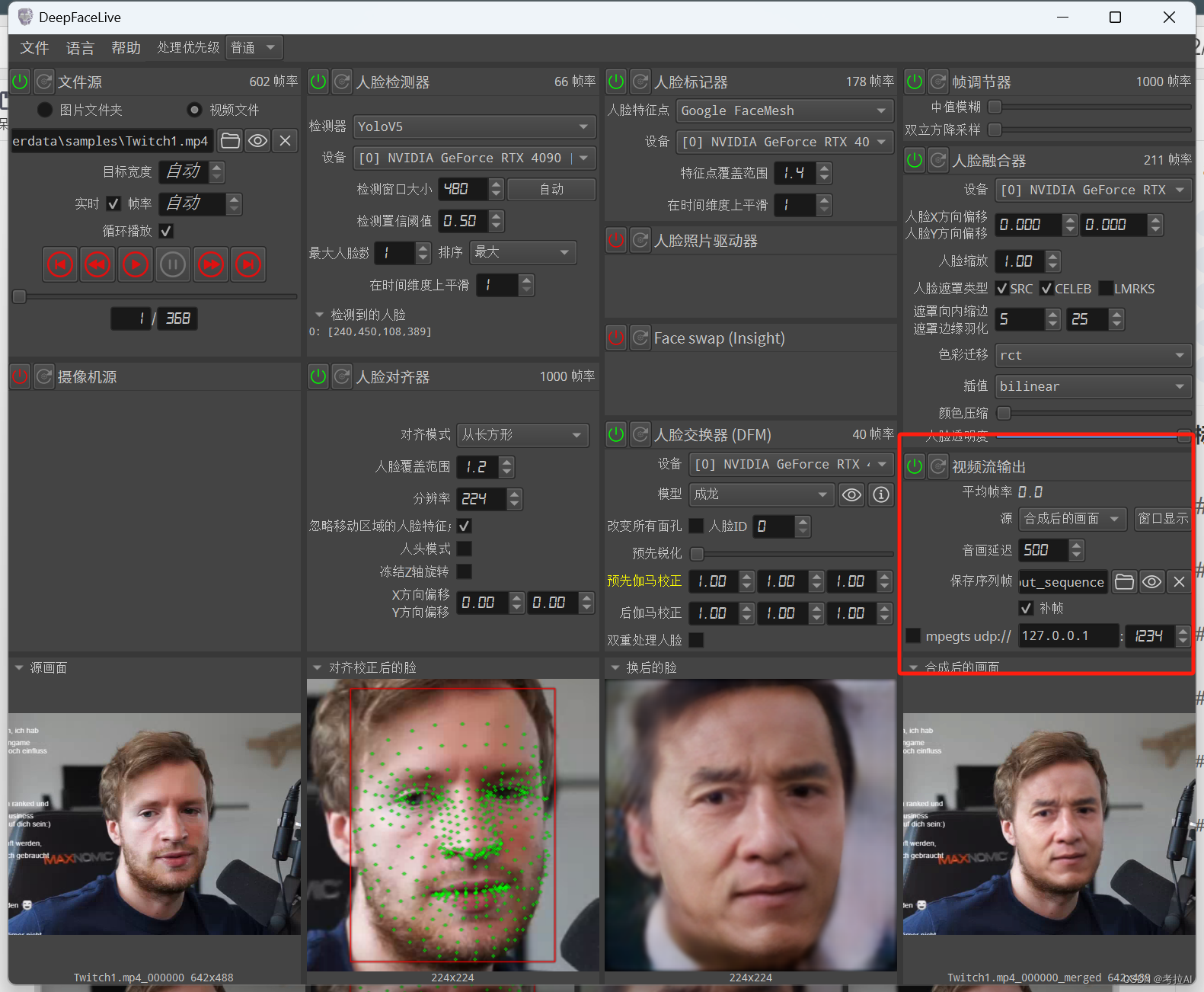Adjust 中值模糊 slider
This screenshot has width=1204, height=992.
(1089, 107)
